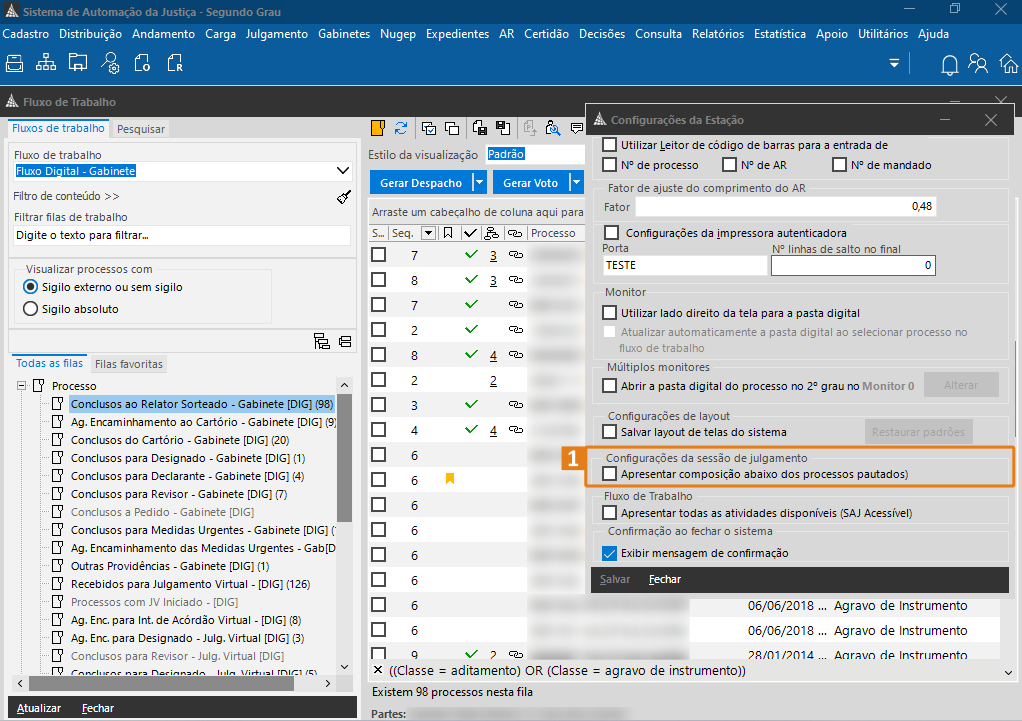Click Fechar in Configurações da Estação window
Viewport: 1022px width, 721px height.
tap(665, 579)
